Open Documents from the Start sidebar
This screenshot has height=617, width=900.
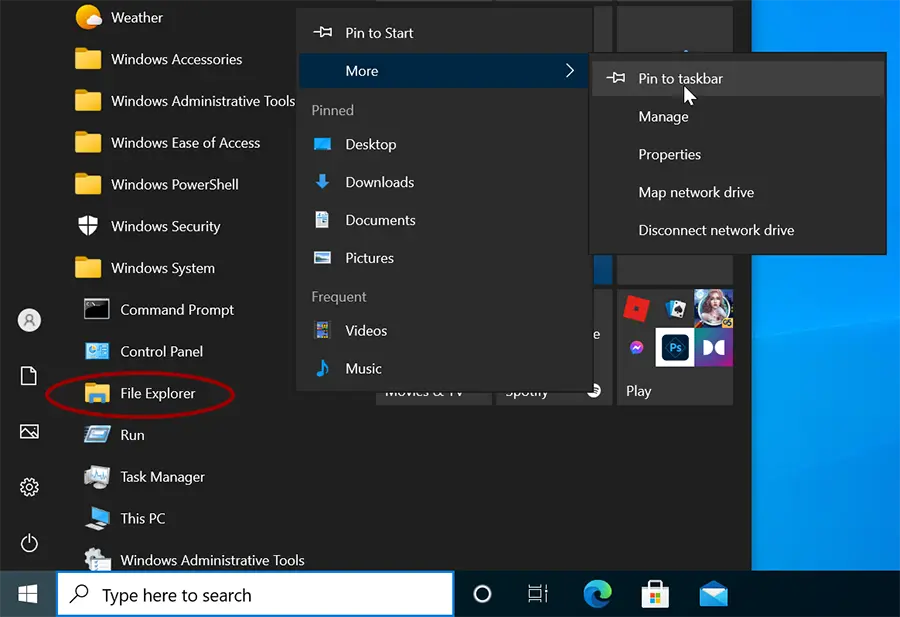point(28,376)
